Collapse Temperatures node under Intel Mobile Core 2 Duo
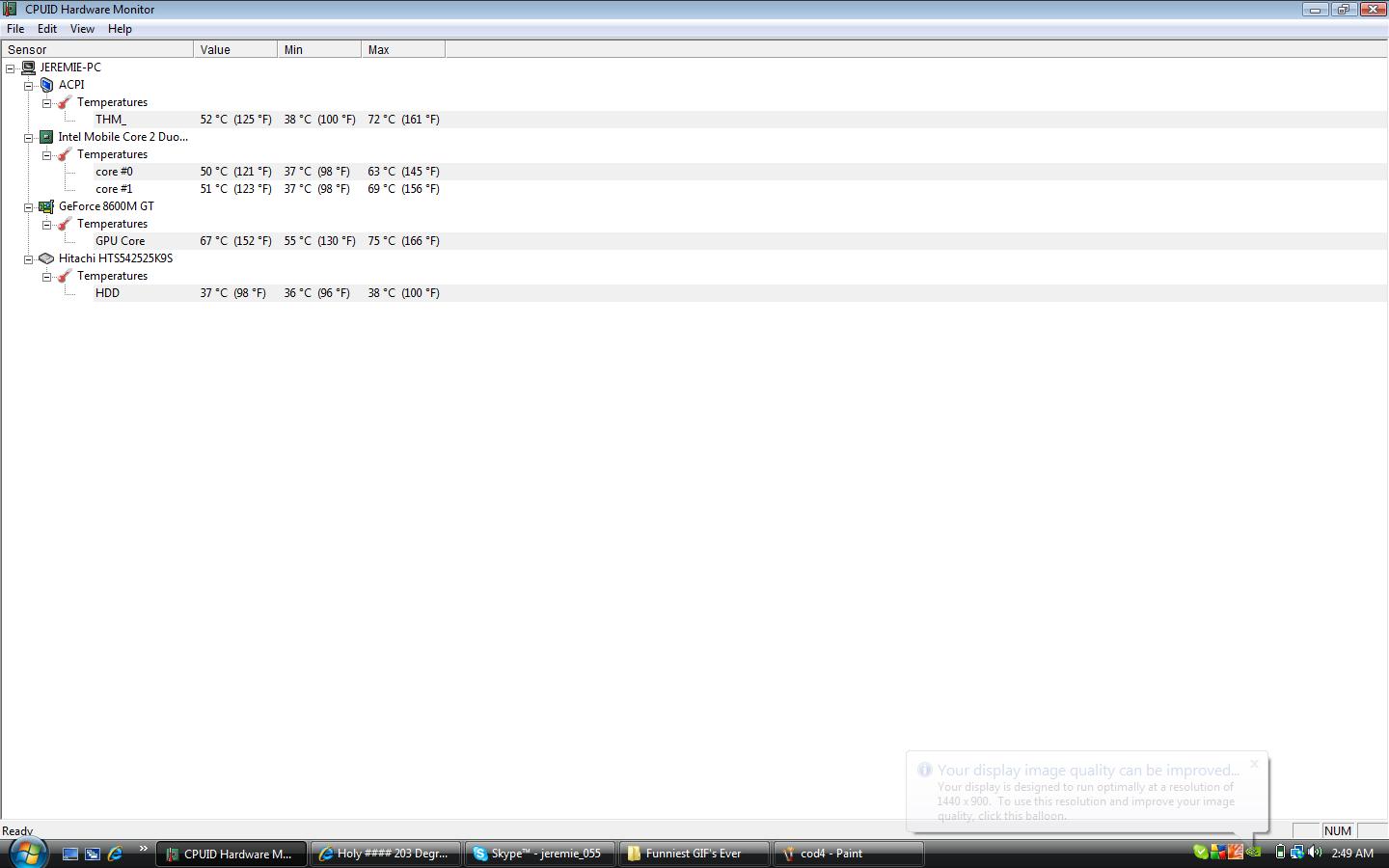1389x868 pixels. click(46, 154)
